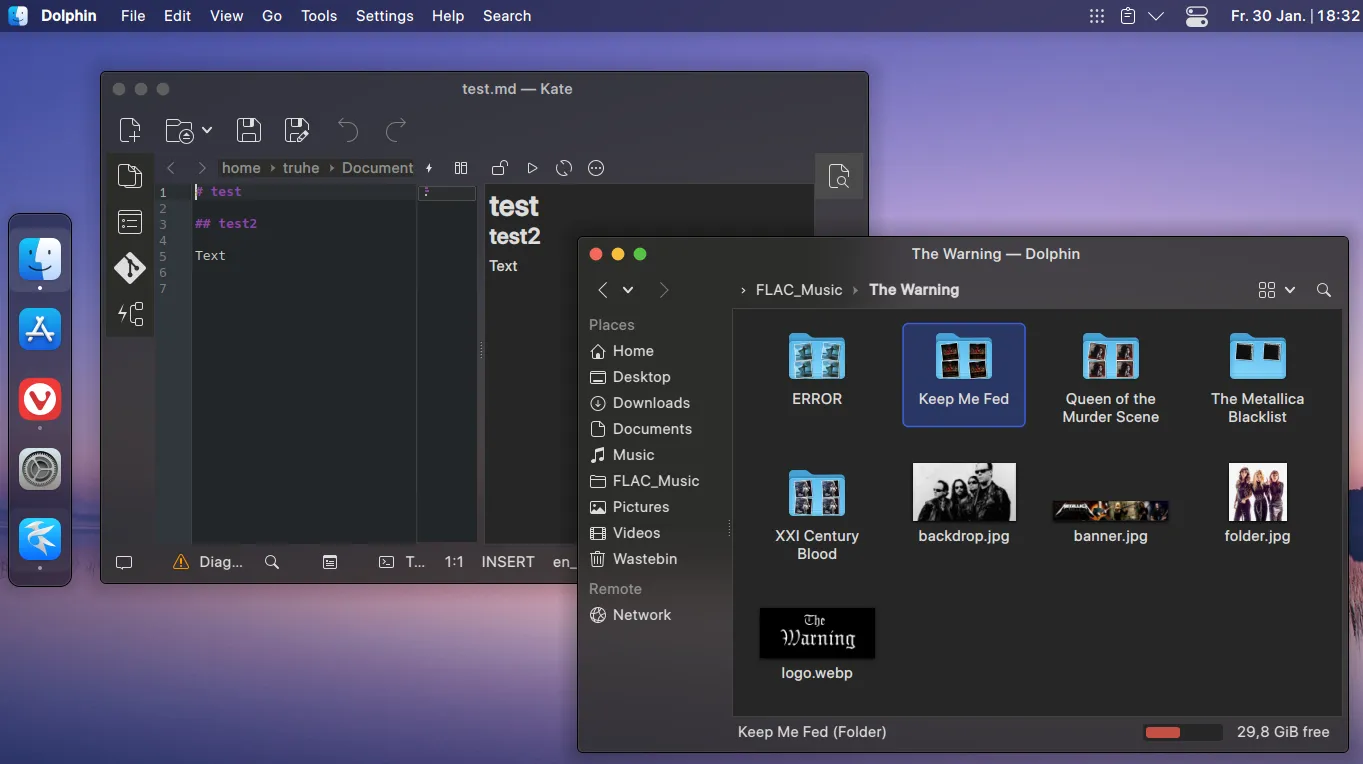The image size is (1363, 764).
Task: Select the backdrop.jpg thumbnail
Action: [x=963, y=491]
